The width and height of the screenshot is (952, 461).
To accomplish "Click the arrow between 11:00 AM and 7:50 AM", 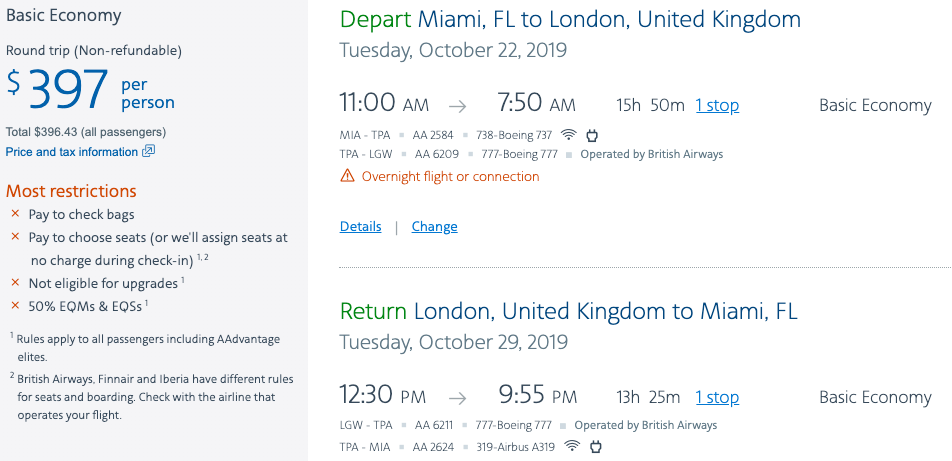I will (457, 106).
